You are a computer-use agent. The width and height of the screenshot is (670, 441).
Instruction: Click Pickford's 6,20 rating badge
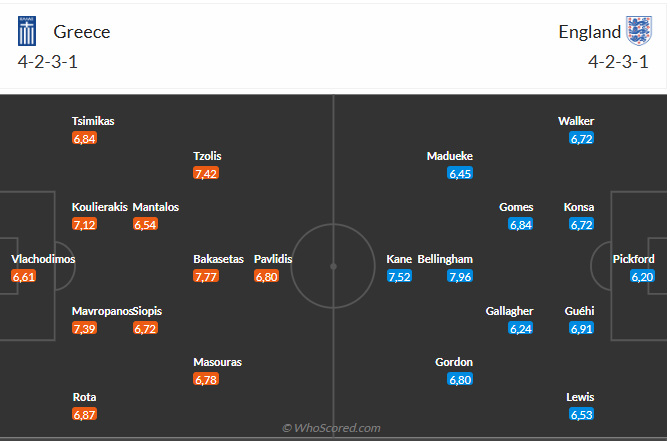(x=642, y=276)
